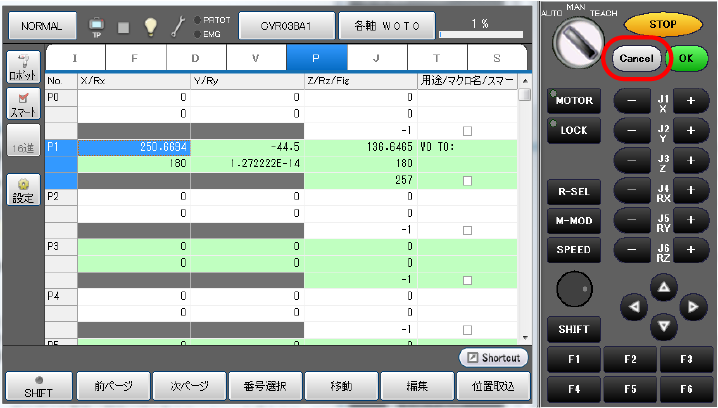This screenshot has width=718, height=408.
Task: Increase J1 X axis with plus
Action: click(691, 101)
